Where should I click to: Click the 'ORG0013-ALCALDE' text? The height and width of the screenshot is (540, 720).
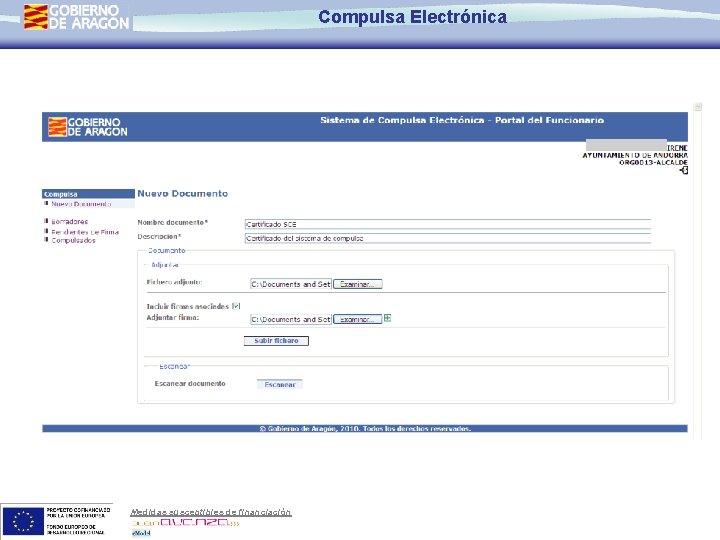pyautogui.click(x=653, y=162)
